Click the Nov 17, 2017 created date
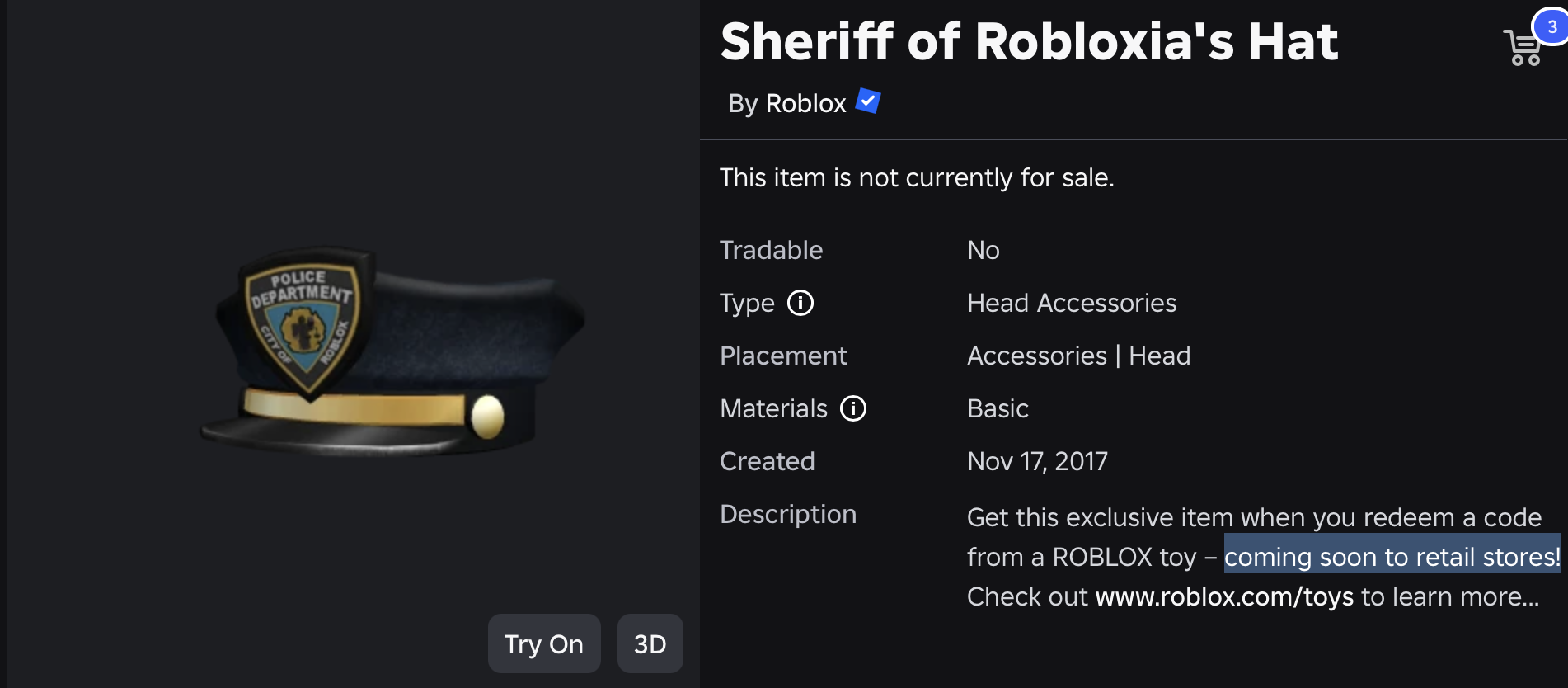This screenshot has height=688, width=1568. [x=1036, y=461]
